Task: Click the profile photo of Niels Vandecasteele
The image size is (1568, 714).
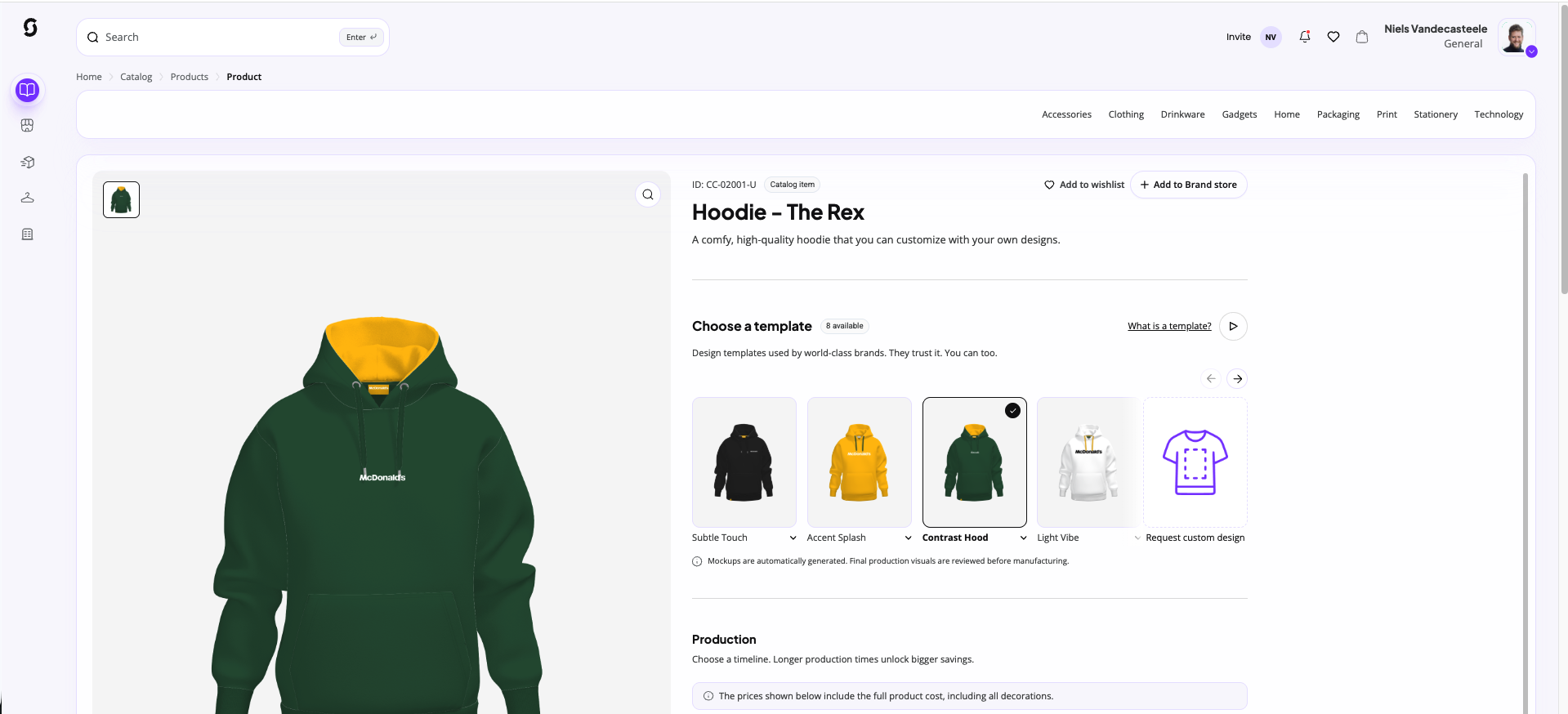Action: tap(1516, 37)
